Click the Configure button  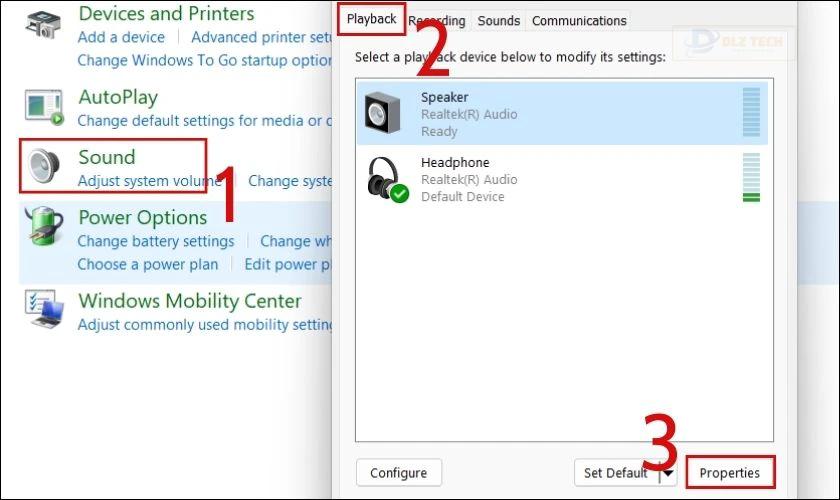click(399, 473)
